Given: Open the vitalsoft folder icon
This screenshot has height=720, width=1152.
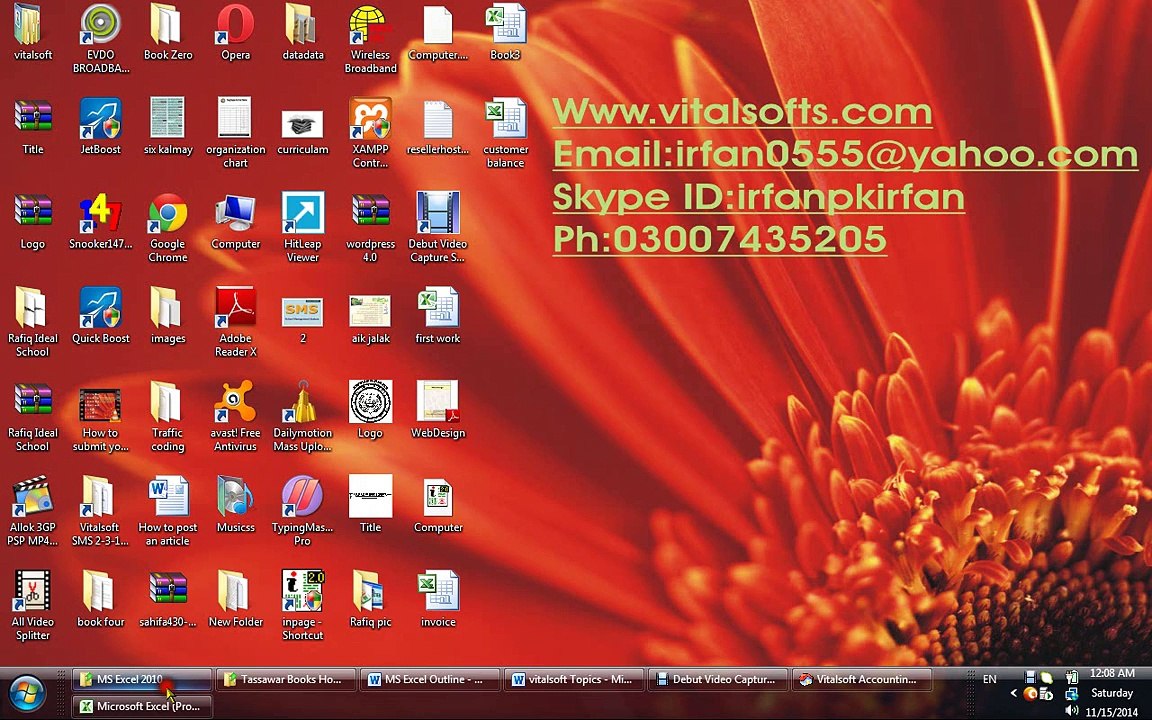Looking at the screenshot, I should pyautogui.click(x=32, y=33).
